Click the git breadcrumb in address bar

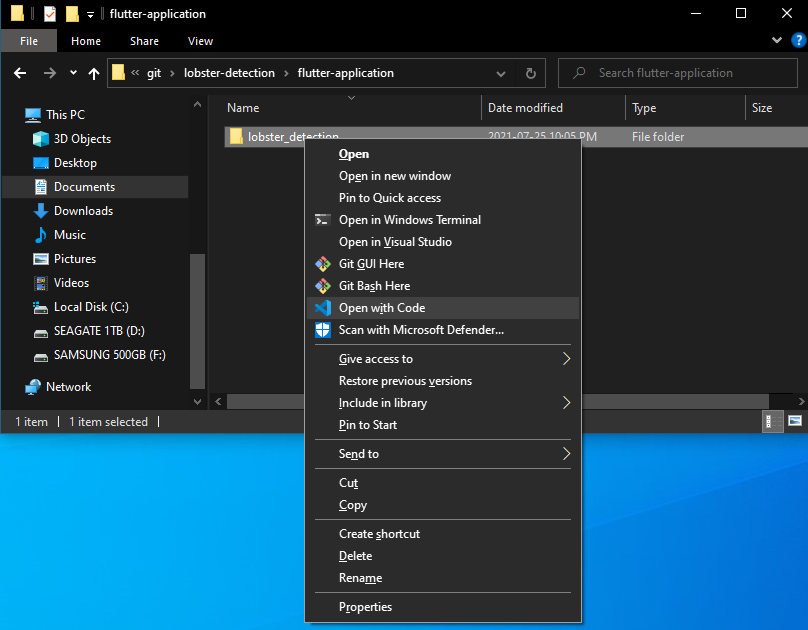click(154, 73)
